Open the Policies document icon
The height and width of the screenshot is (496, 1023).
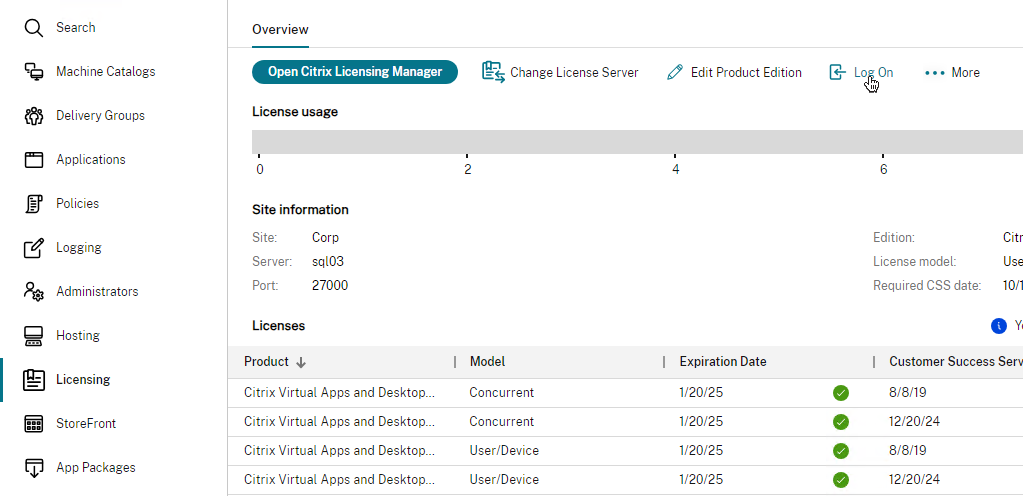coord(34,204)
